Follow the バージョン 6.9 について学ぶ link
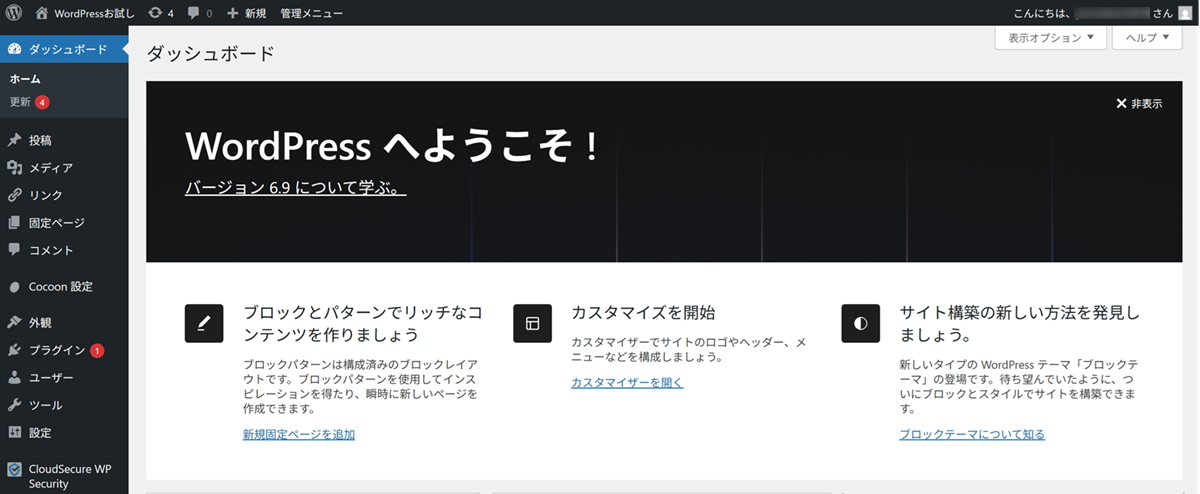This screenshot has height=494, width=1200. tap(295, 188)
